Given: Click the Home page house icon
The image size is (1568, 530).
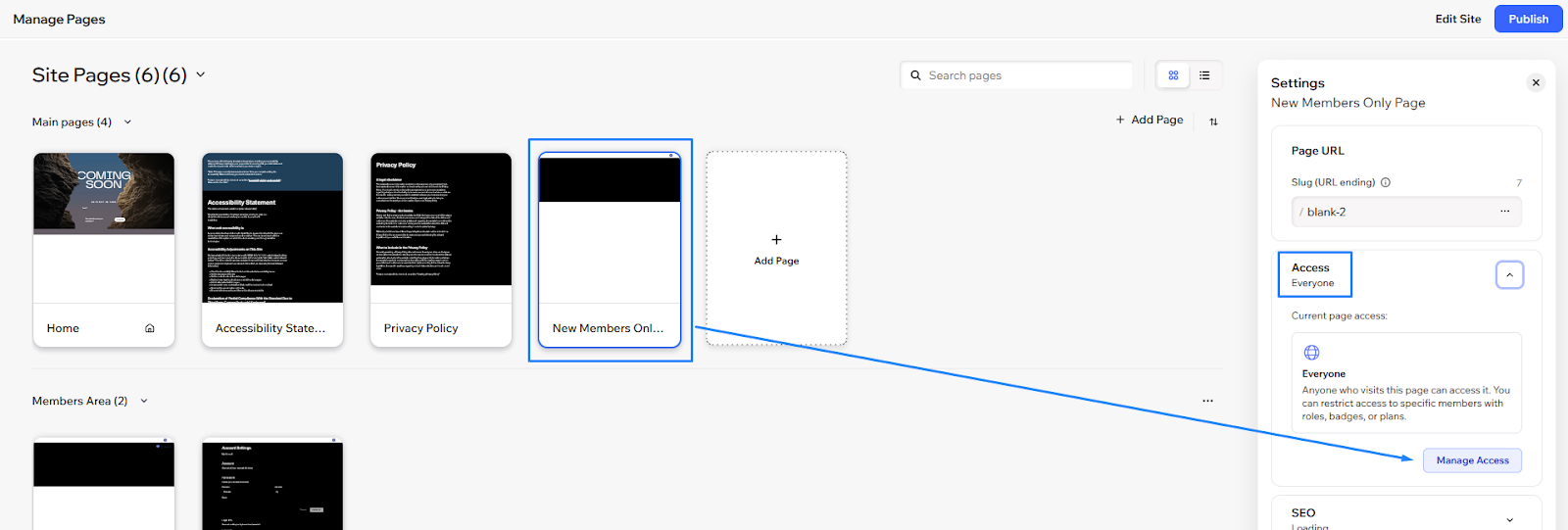Looking at the screenshot, I should 150,328.
